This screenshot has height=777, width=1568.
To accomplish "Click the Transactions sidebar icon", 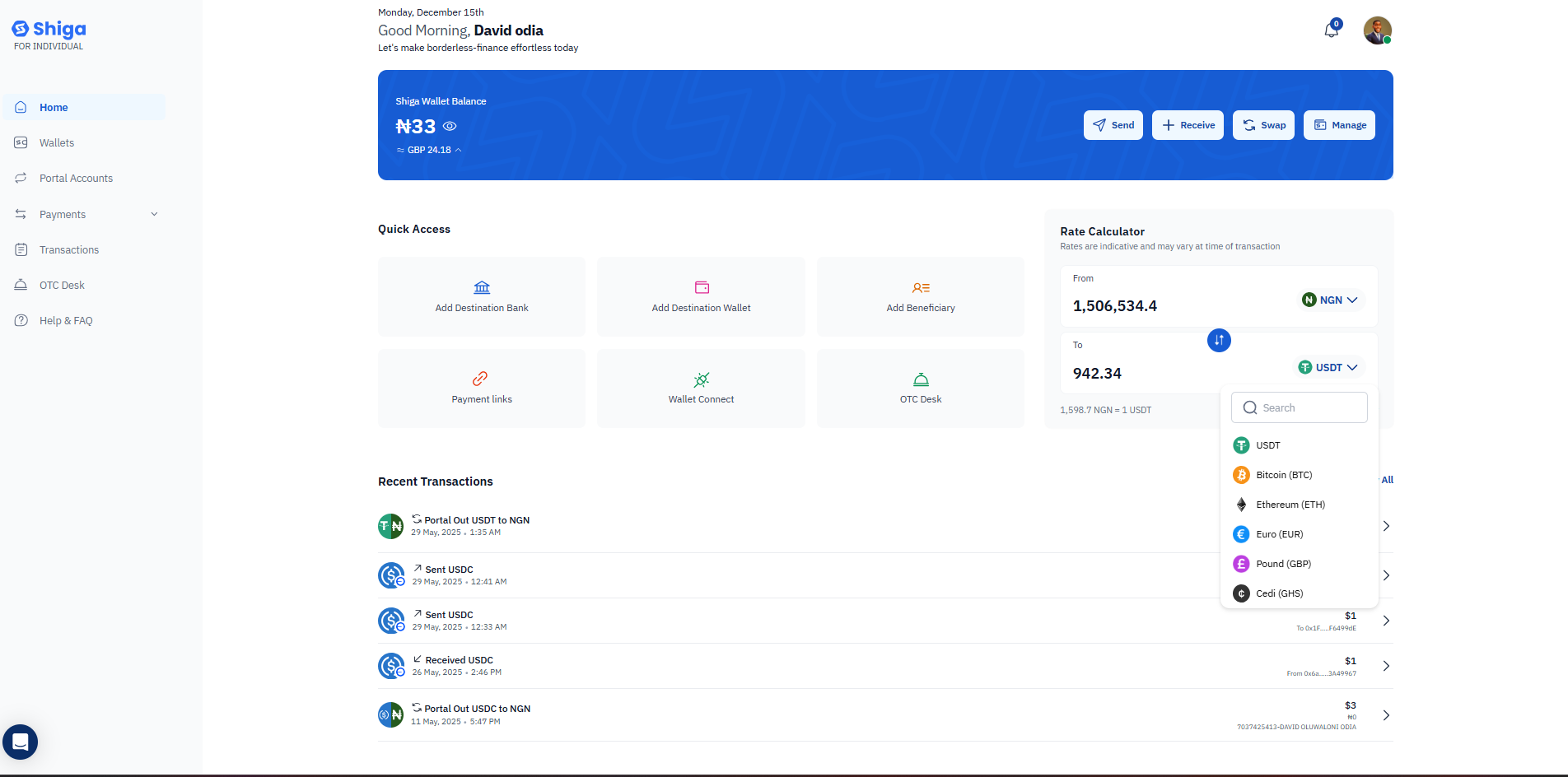I will point(21,249).
